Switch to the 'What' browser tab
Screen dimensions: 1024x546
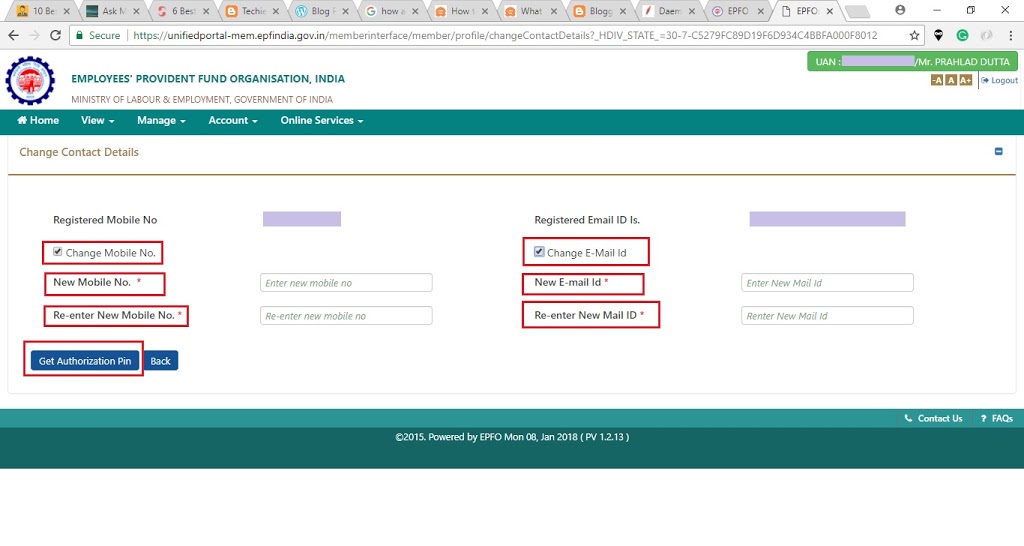coord(531,11)
